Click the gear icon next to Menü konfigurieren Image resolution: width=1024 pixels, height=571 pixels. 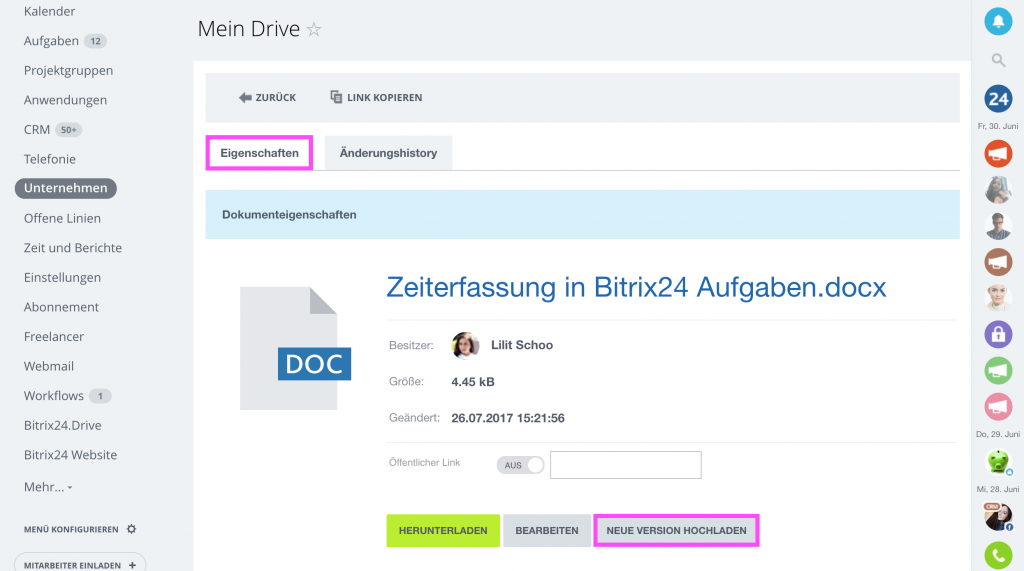(x=131, y=529)
